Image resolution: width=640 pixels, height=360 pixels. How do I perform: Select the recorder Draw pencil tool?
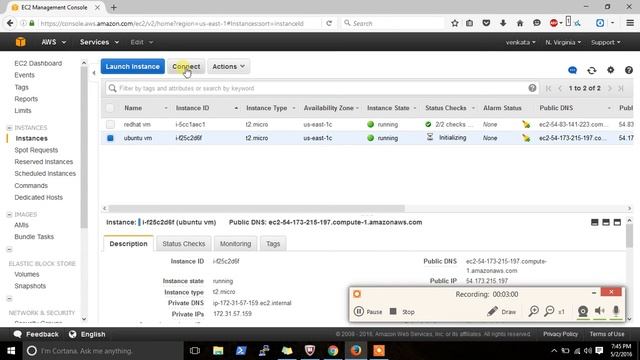[x=502, y=311]
